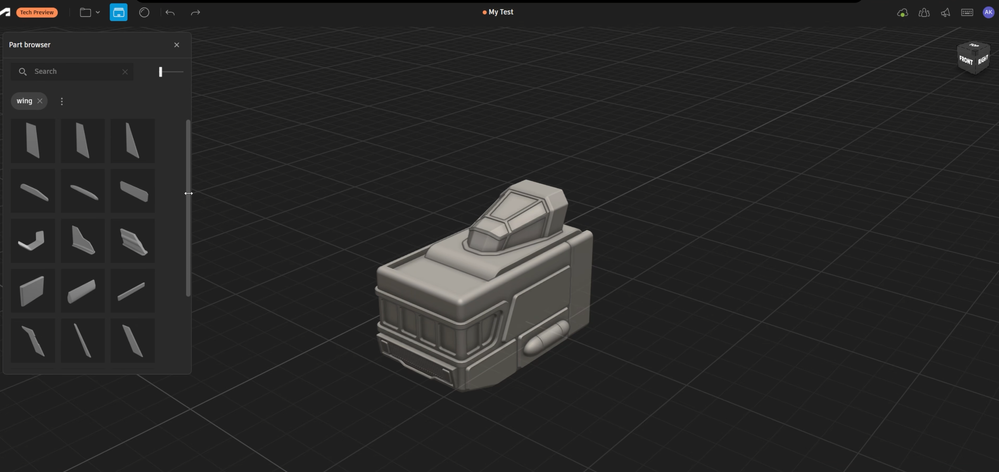Viewport: 999px width, 472px height.
Task: Select the middle slim fin thumbnail in row two
Action: (x=83, y=190)
